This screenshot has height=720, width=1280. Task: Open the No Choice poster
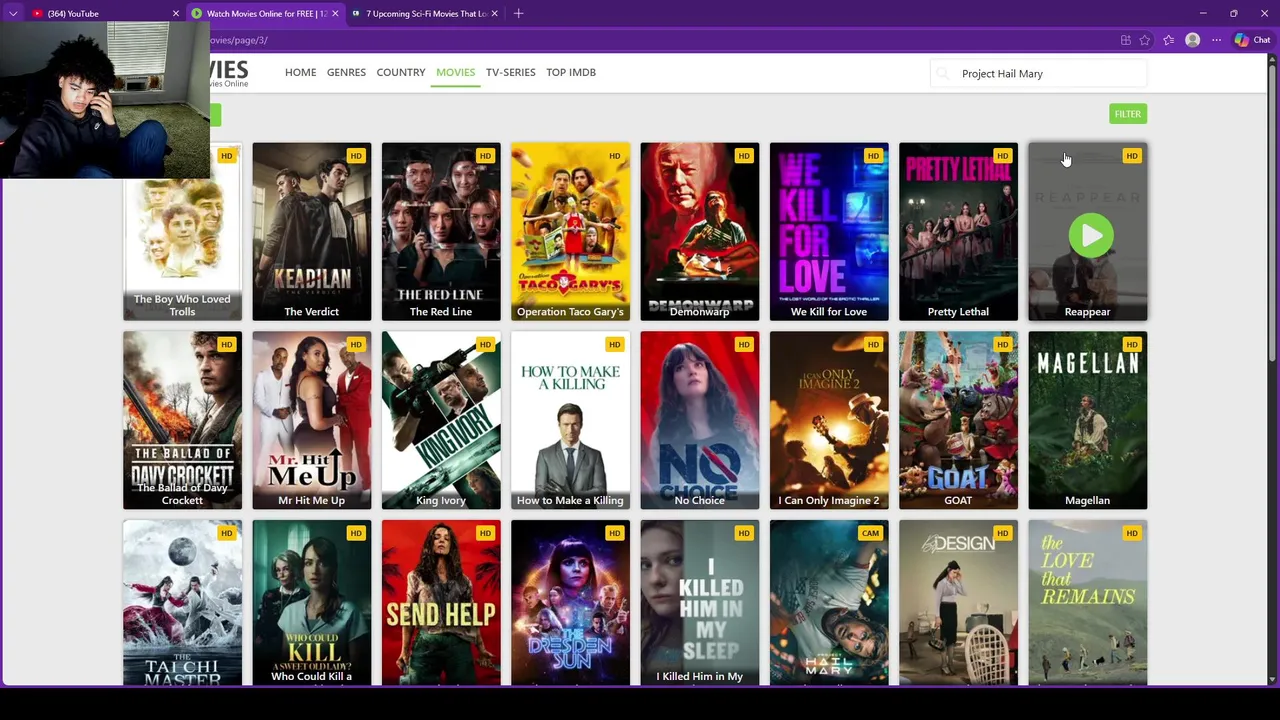point(700,420)
